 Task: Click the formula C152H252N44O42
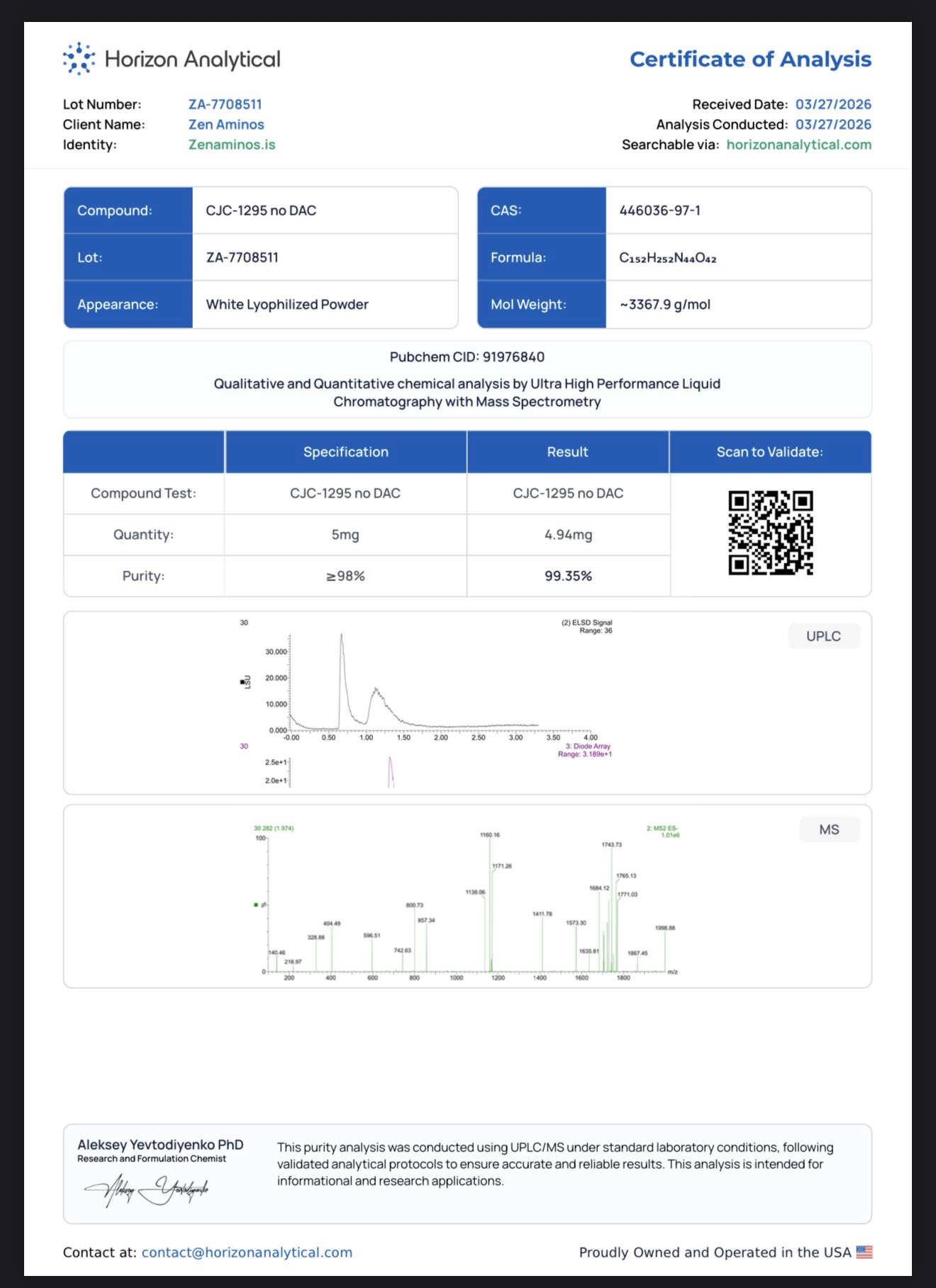(x=668, y=257)
